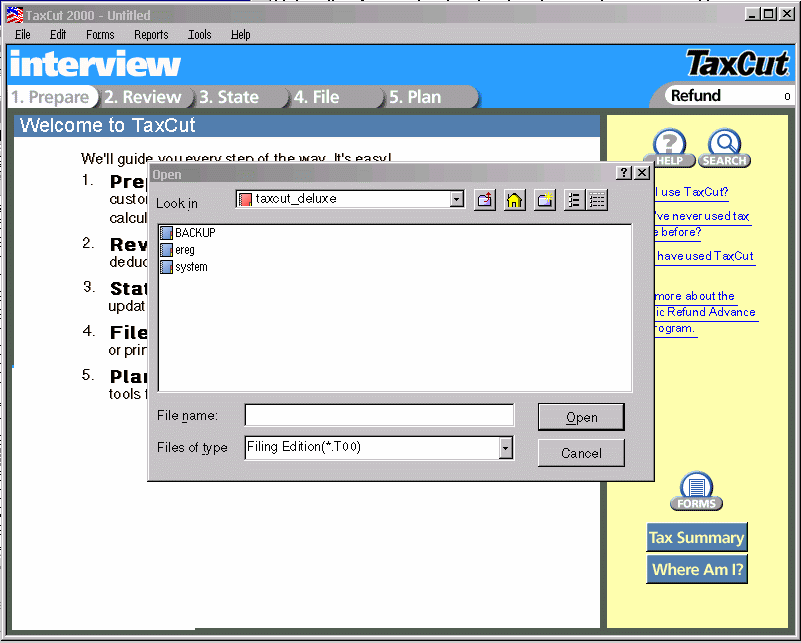Expand the Files of type dropdown arrow
Screen dimensions: 801x643
(506, 448)
